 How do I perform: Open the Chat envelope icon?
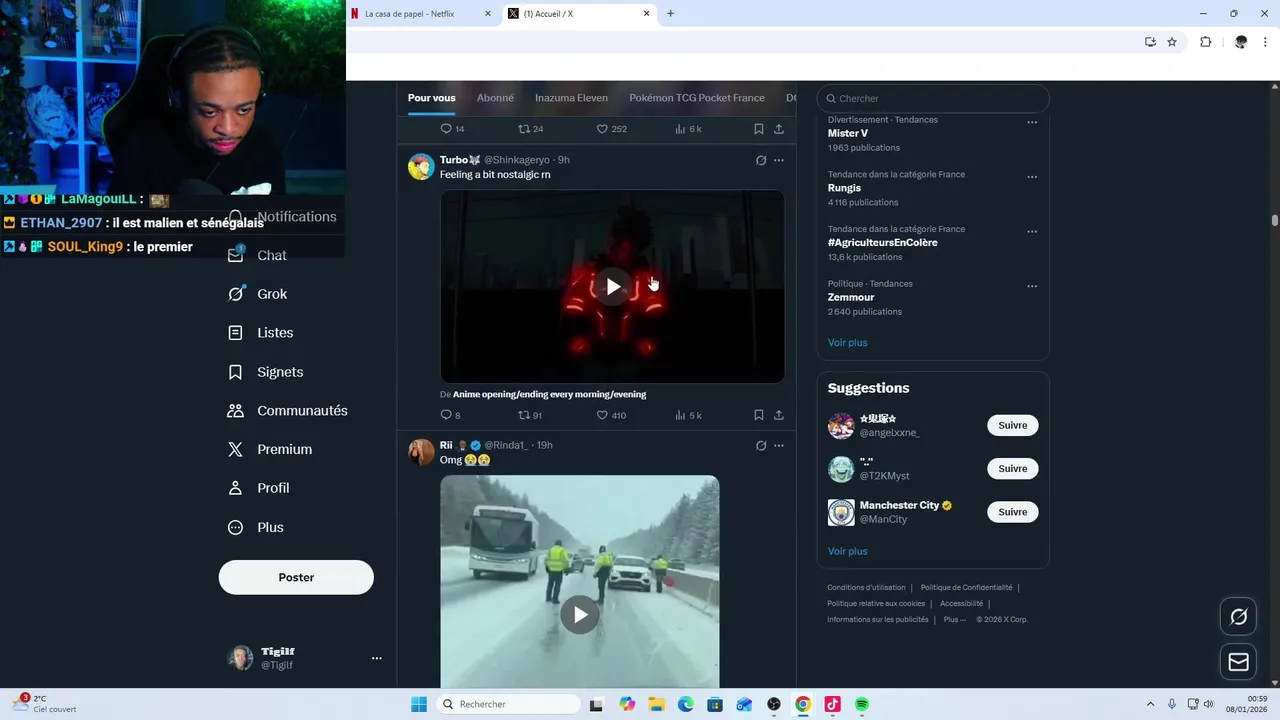[x=236, y=255]
